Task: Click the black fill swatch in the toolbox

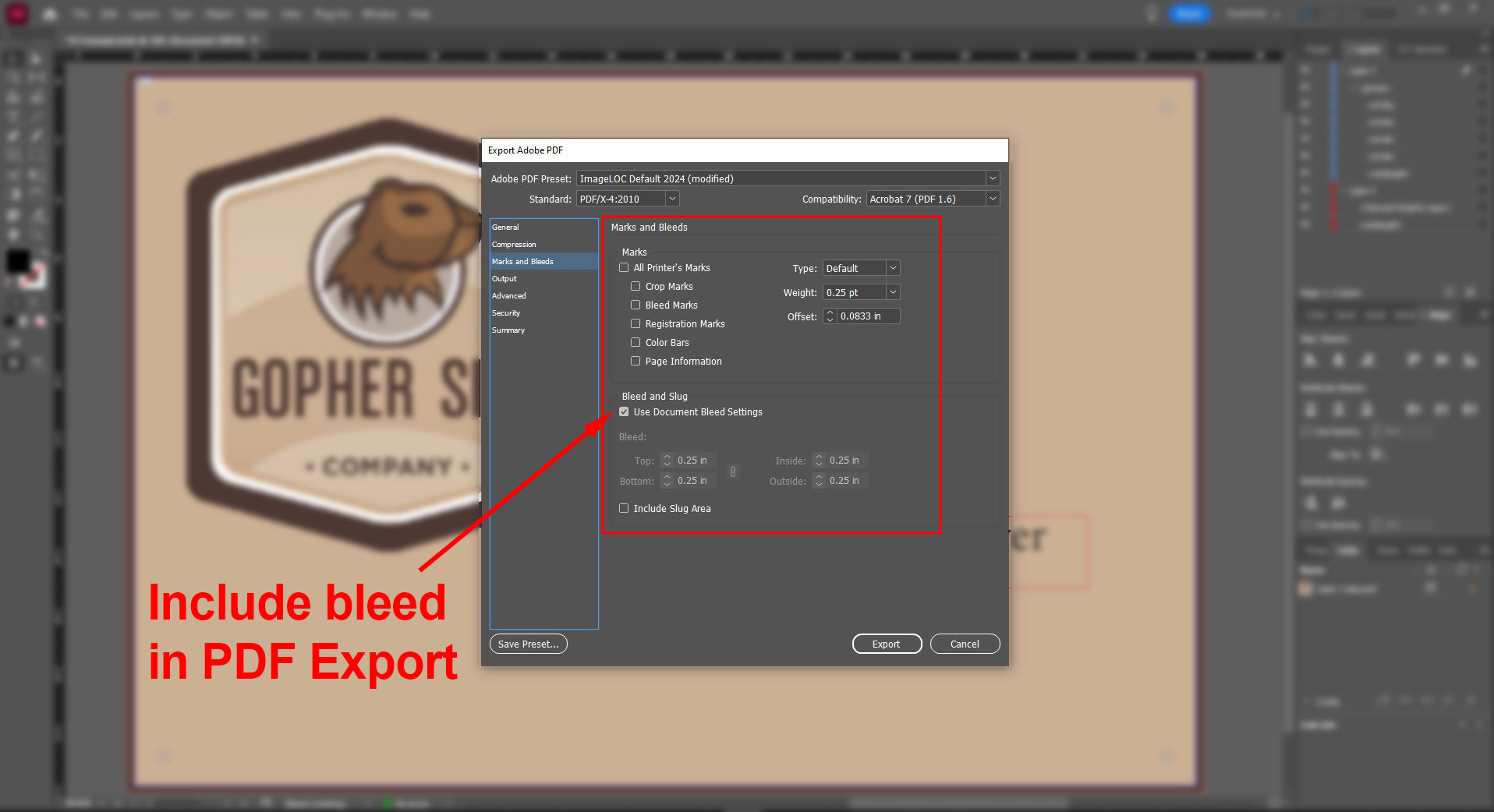Action: pos(18,261)
